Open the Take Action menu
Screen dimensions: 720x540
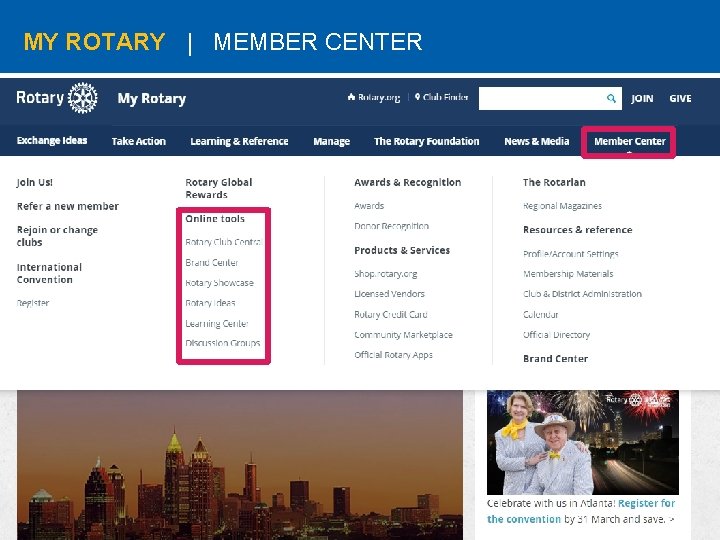(x=139, y=141)
